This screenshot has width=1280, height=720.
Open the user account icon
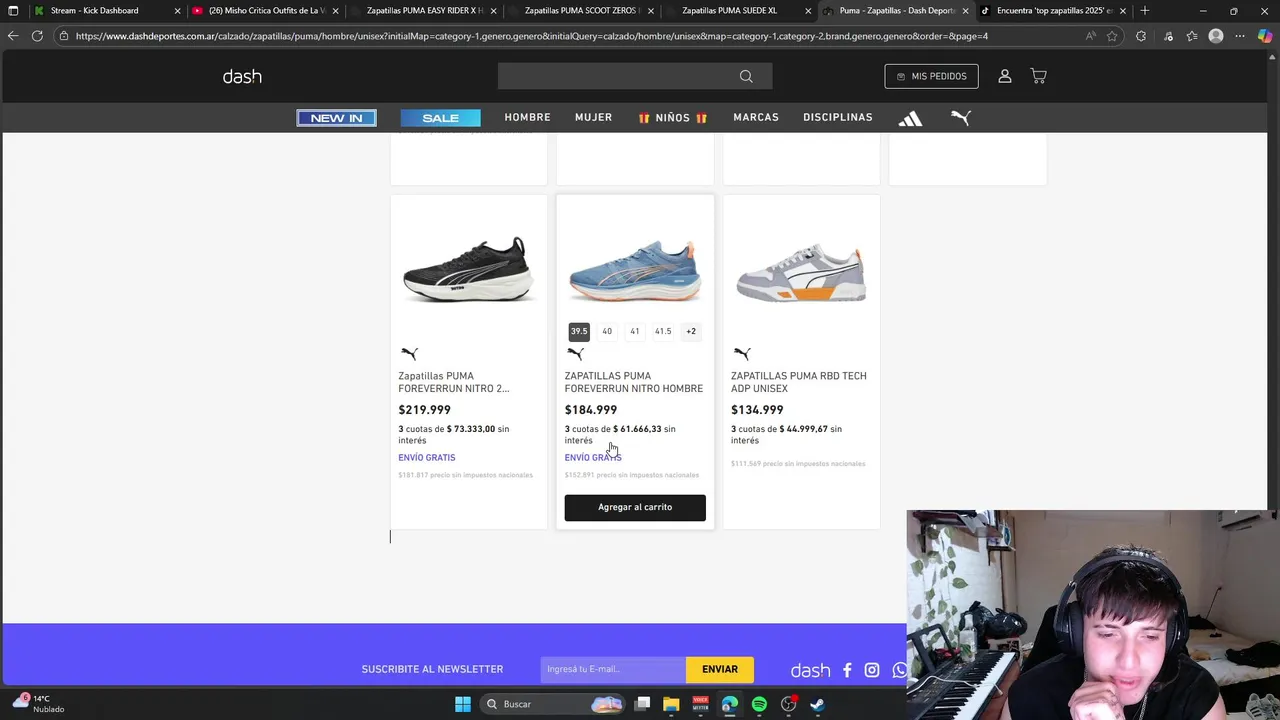(1005, 76)
